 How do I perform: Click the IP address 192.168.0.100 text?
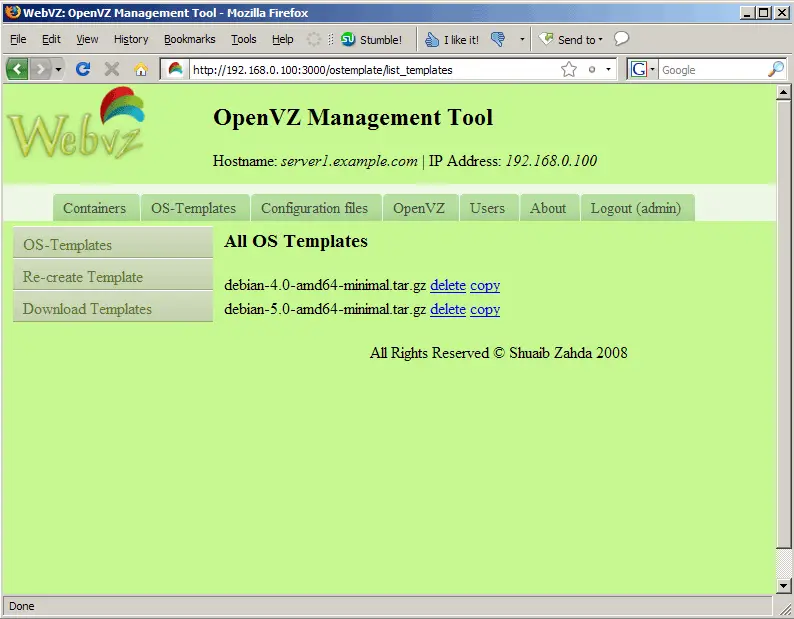pos(551,161)
